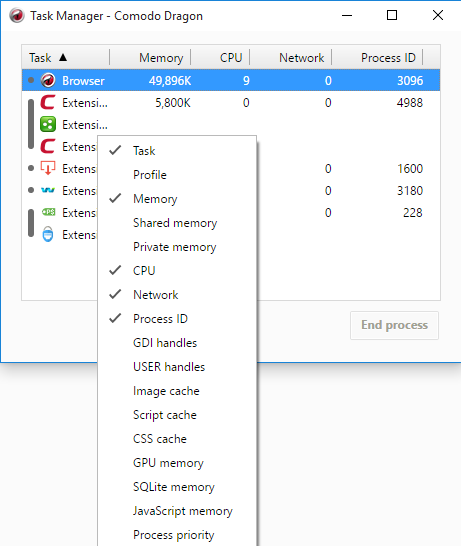The height and width of the screenshot is (546, 461).
Task: Uncheck the Memory column option
Action: pyautogui.click(x=155, y=199)
